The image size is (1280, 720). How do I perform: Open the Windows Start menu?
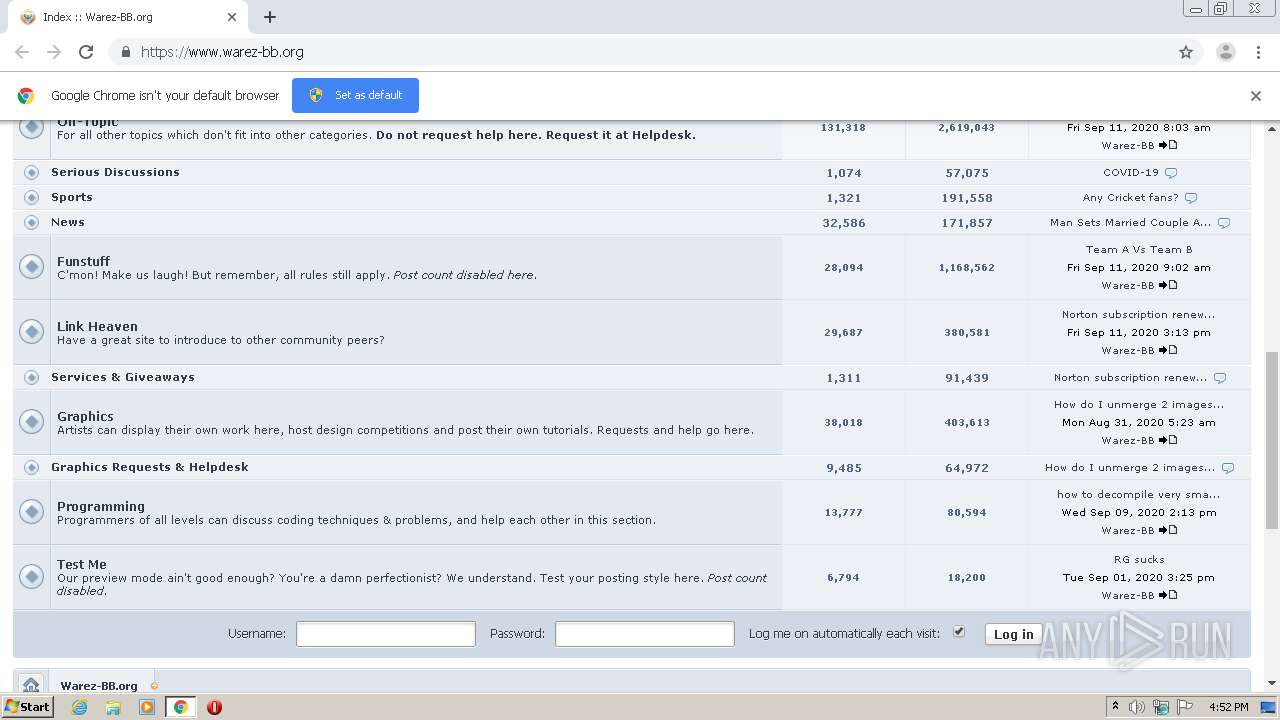click(x=28, y=706)
